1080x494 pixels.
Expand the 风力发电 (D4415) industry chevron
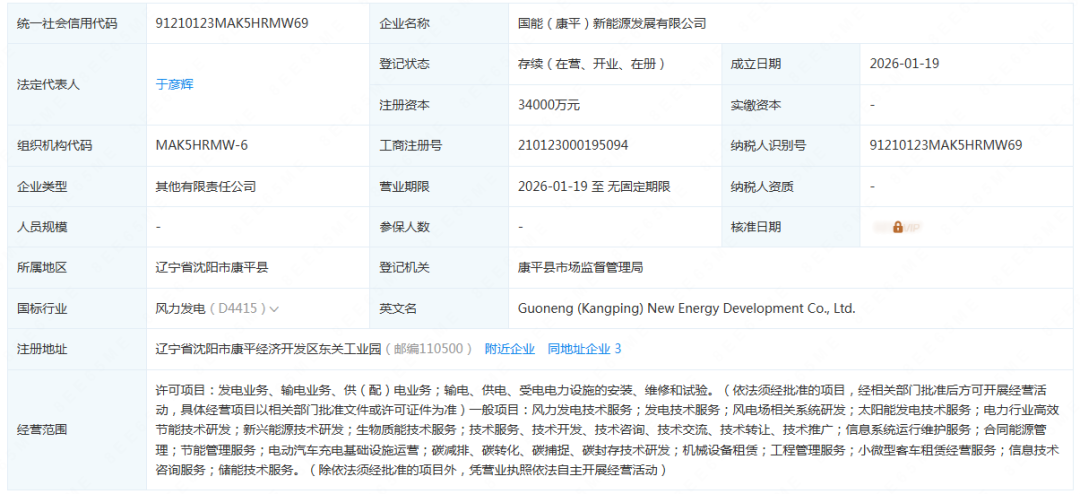(x=274, y=309)
